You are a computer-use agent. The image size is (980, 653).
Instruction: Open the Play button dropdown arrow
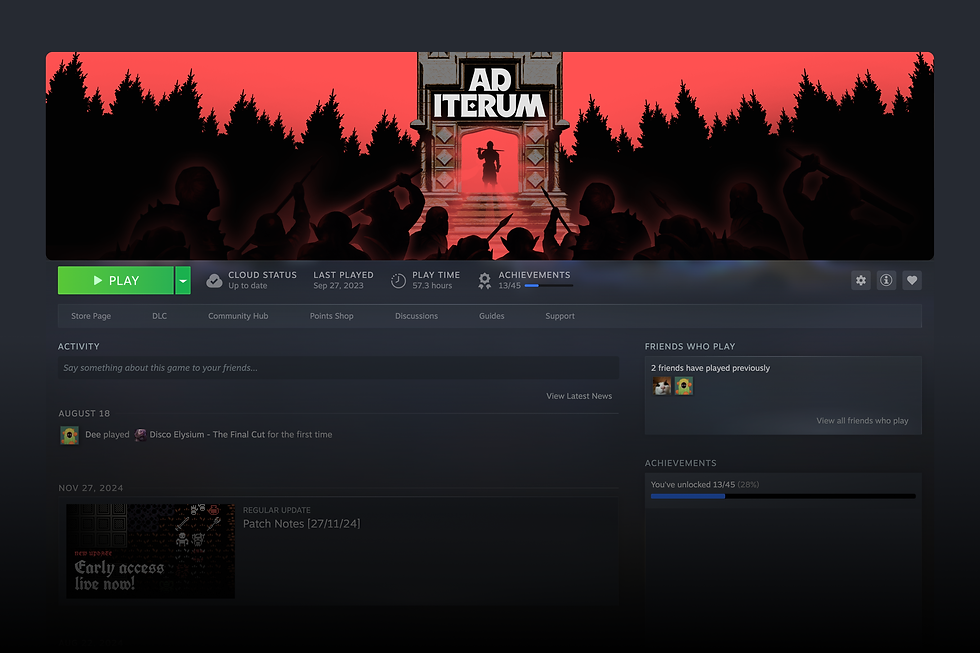[182, 280]
